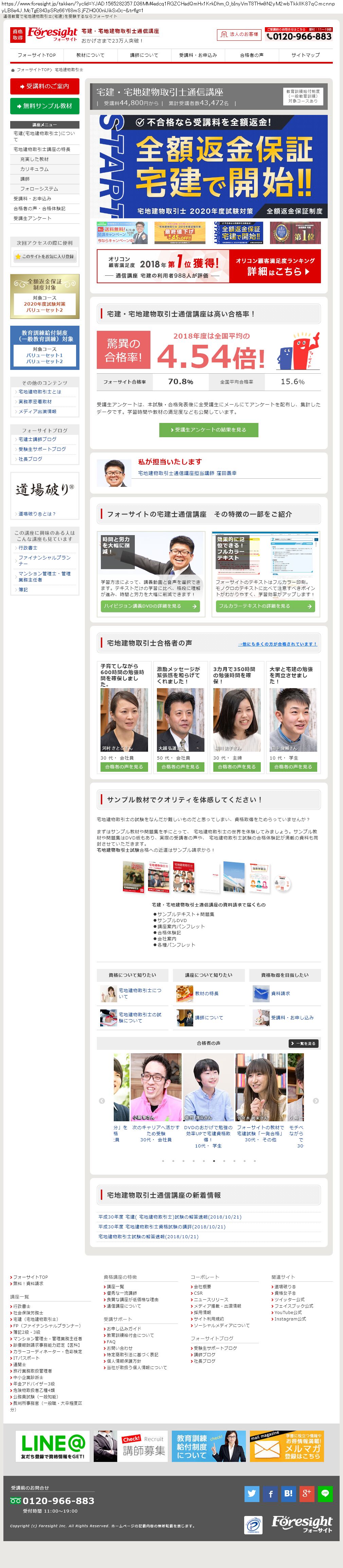Open the LINE@ friend registration banner
Viewport: 343px width, 1568px height.
(x=52, y=1446)
